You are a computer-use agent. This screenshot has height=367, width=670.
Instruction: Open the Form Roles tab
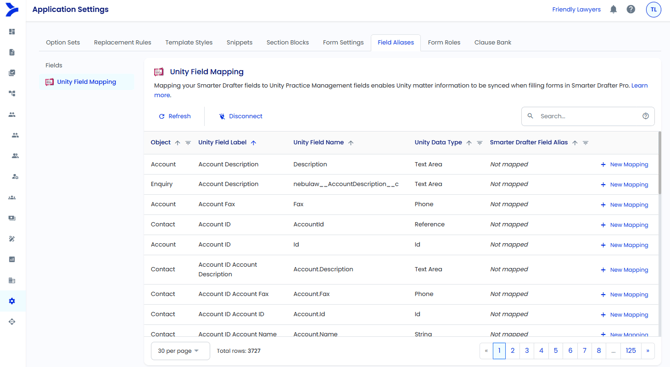(x=444, y=42)
